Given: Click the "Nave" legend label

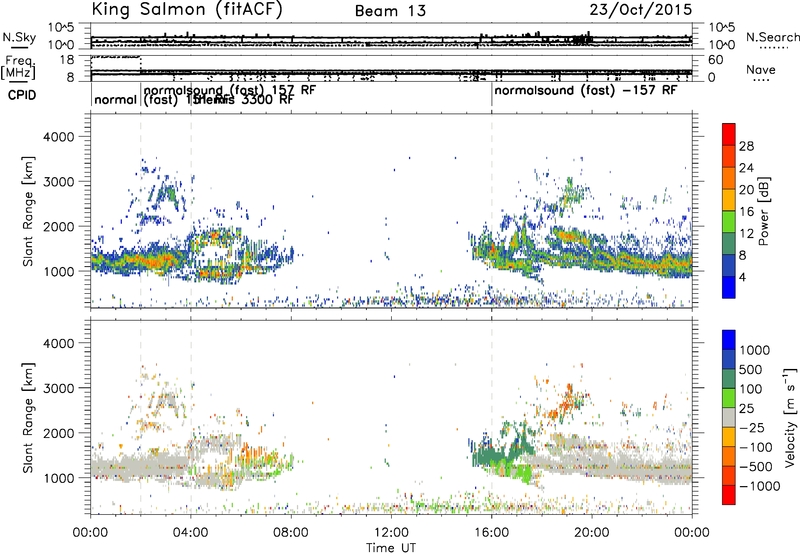Looking at the screenshot, I should (760, 69).
